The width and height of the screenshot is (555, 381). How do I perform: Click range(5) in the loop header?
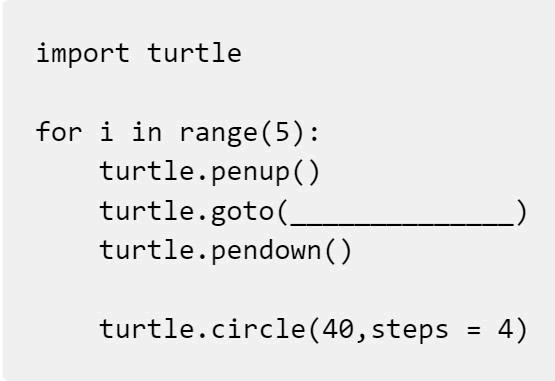coord(242,133)
